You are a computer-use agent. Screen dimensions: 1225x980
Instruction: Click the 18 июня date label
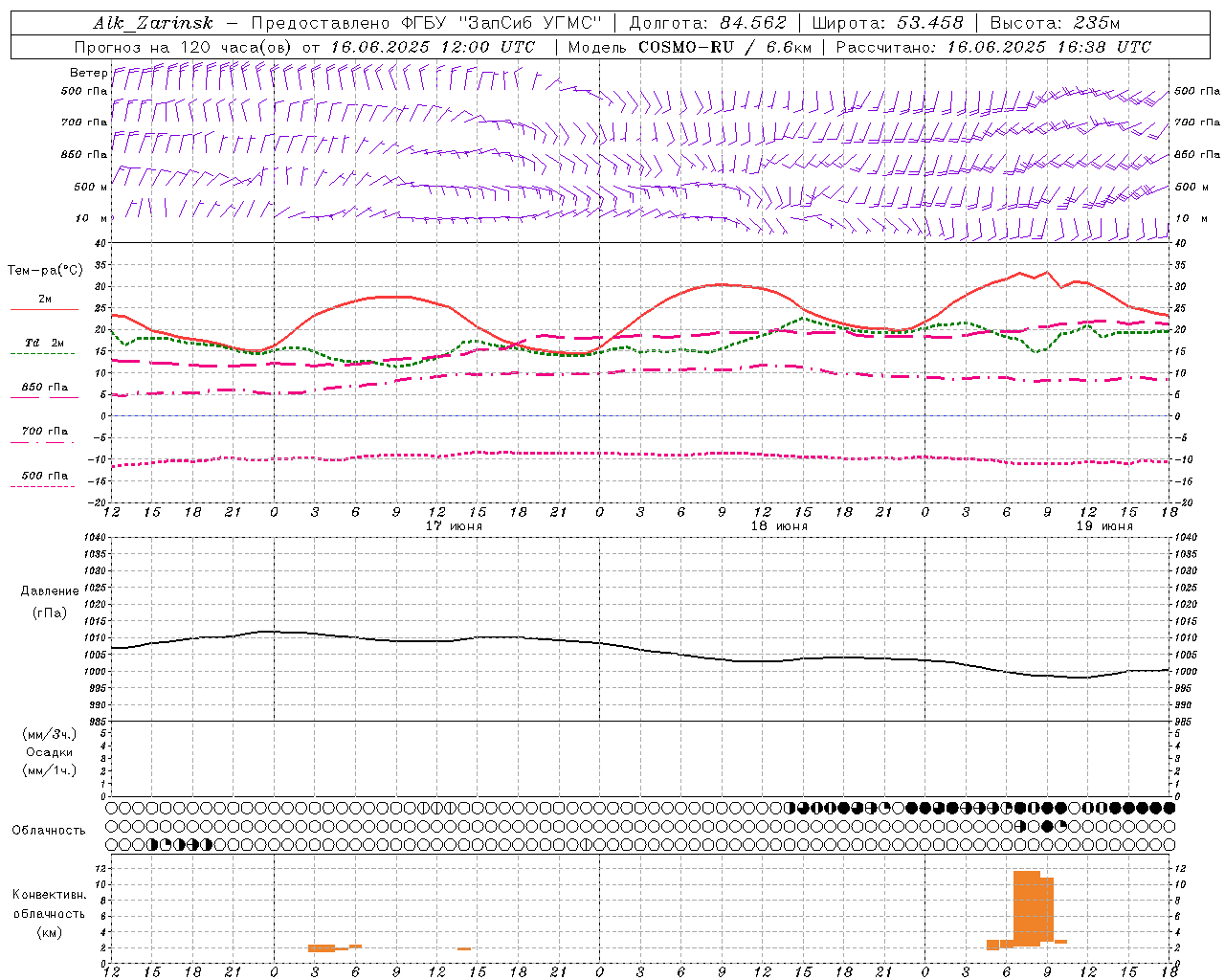tap(778, 526)
